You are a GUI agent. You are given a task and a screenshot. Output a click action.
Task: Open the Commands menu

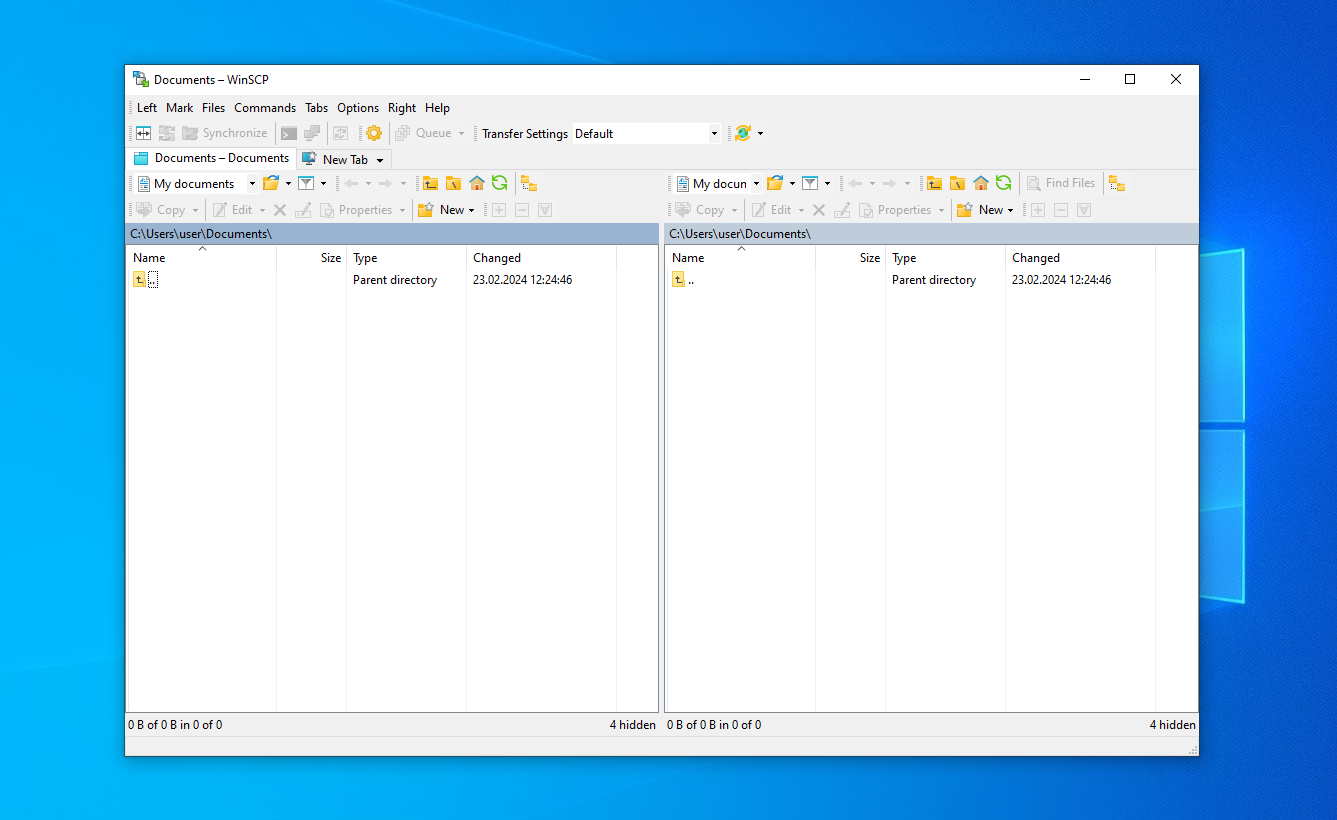264,107
